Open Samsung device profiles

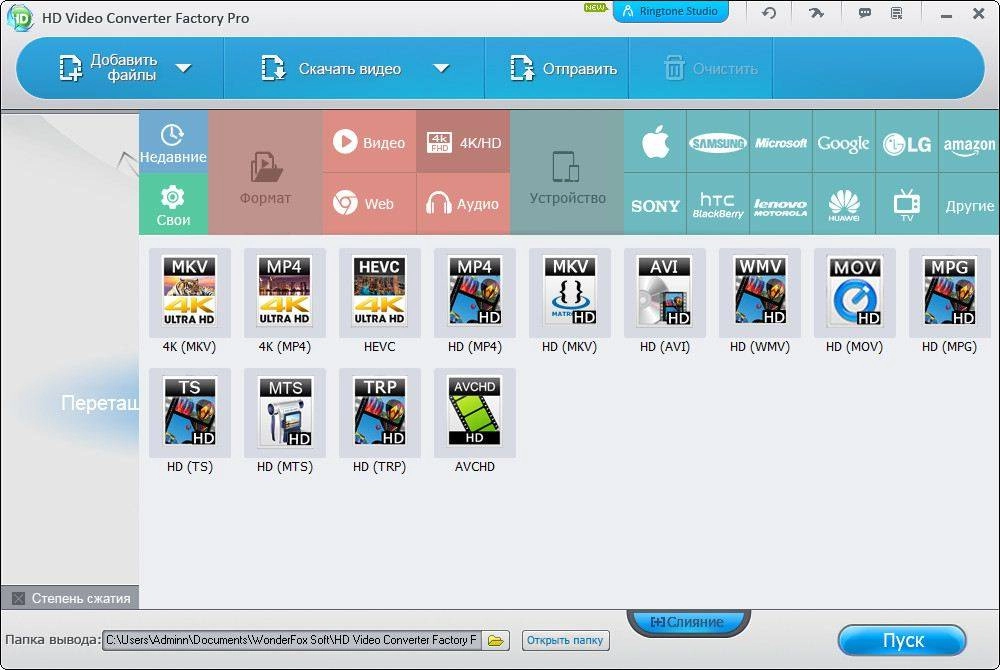tap(718, 142)
